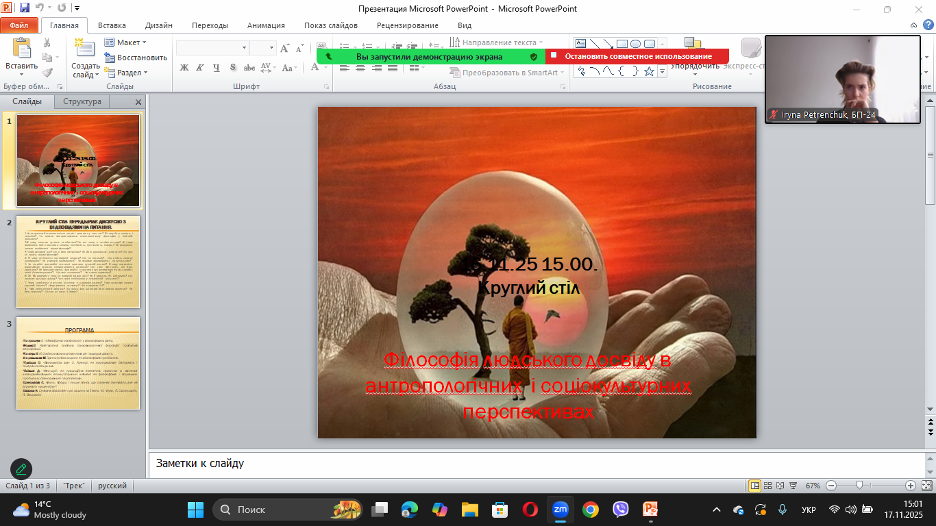This screenshot has height=526, width=936.
Task: Click the Восстановить reset button
Action: click(136, 57)
